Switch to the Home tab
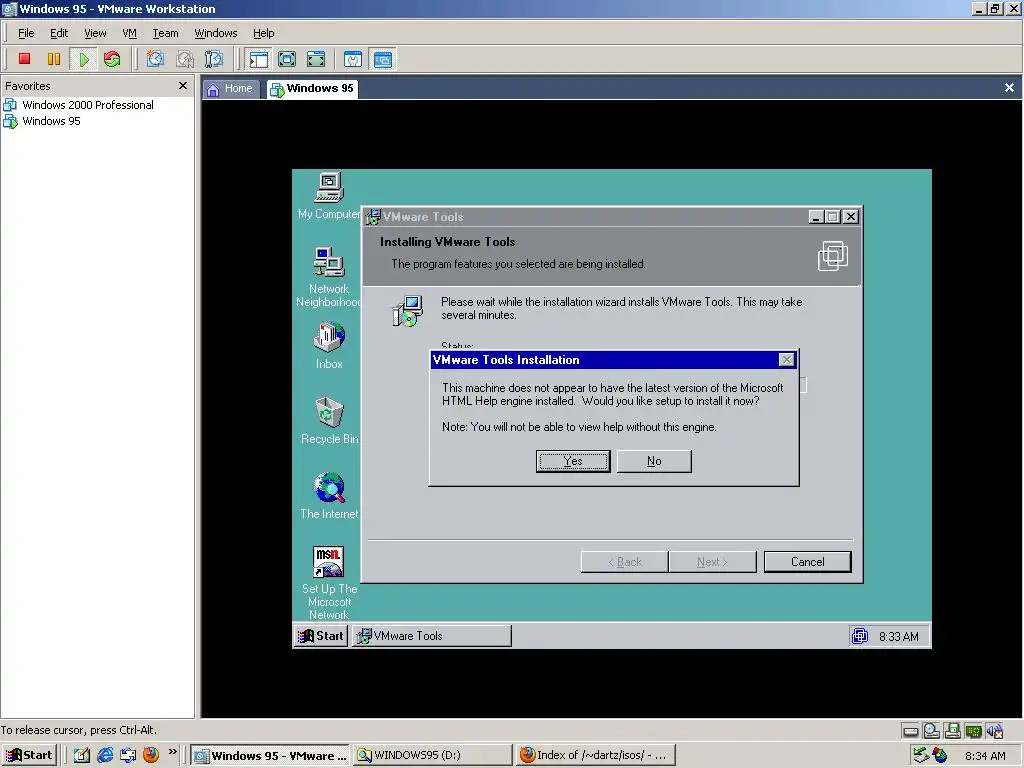 pos(231,89)
